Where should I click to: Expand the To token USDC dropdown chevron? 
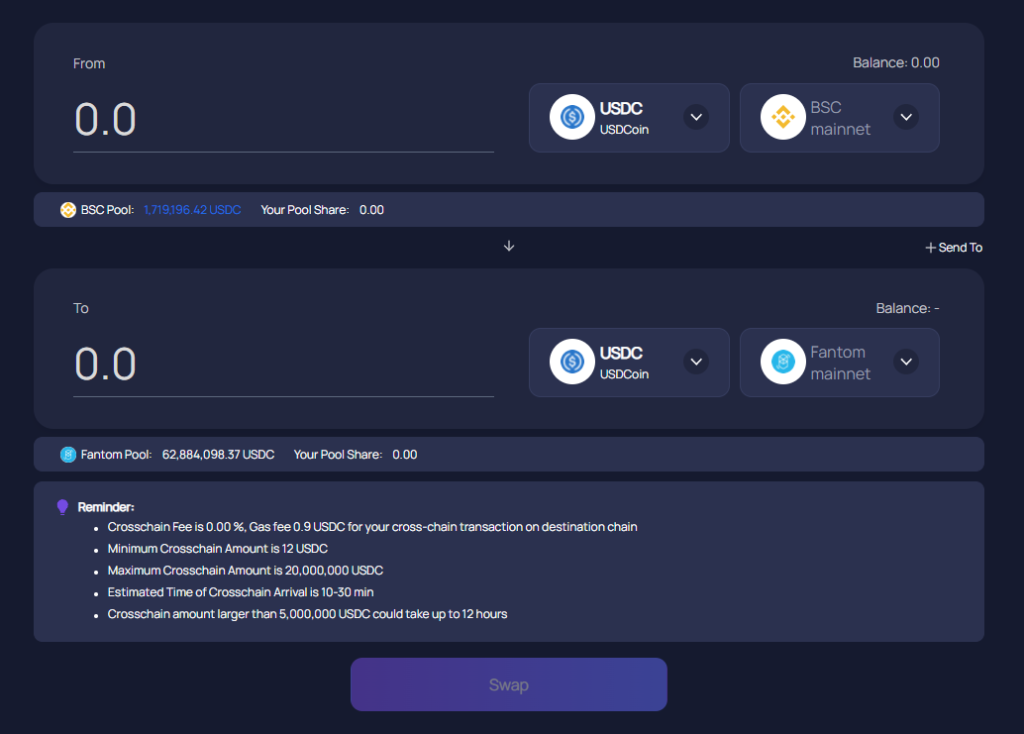tap(696, 362)
